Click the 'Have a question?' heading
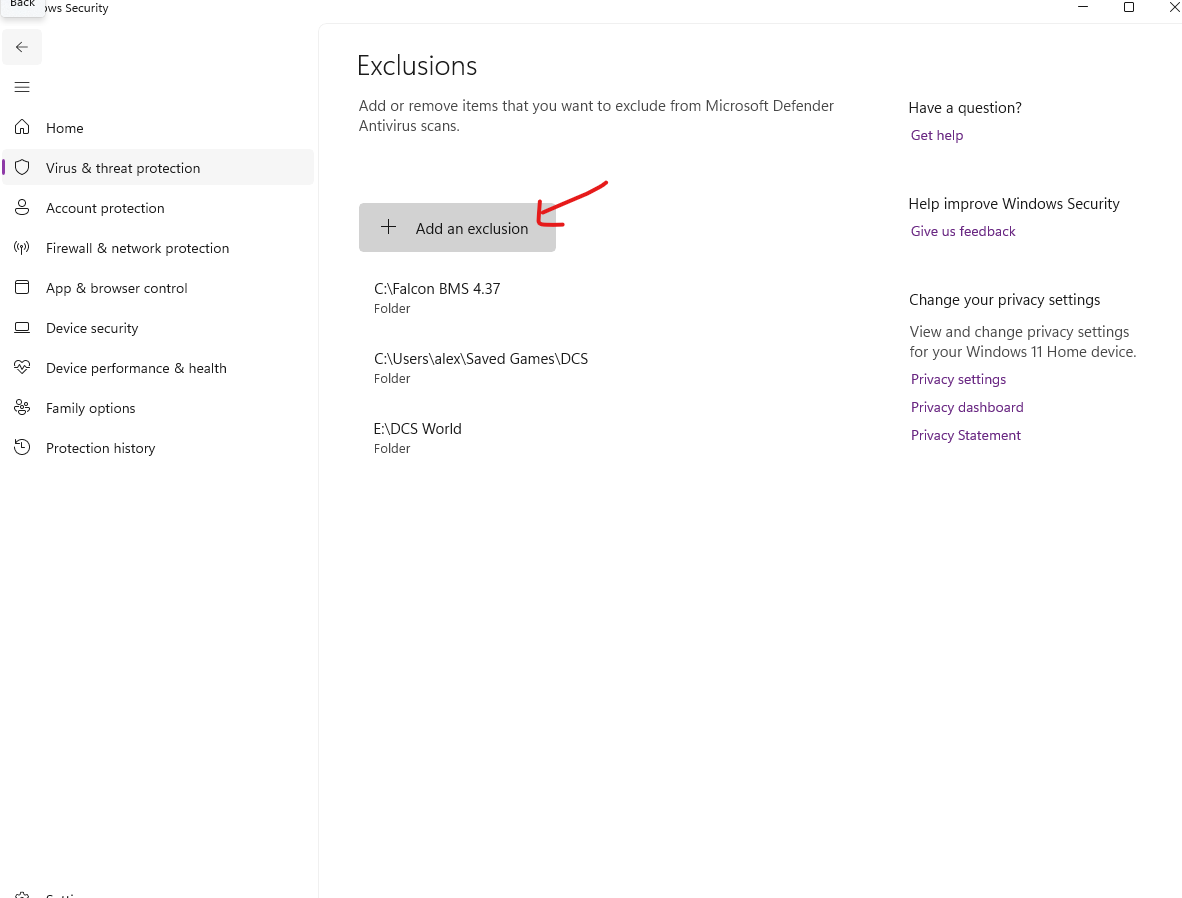The image size is (1182, 898). click(x=965, y=107)
